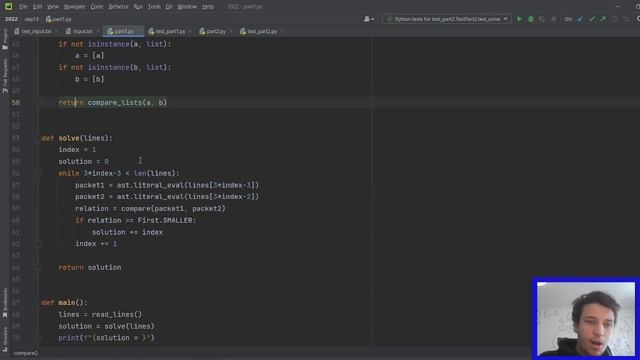Image resolution: width=640 pixels, height=360 pixels.
Task: Click the PyCharm logo icon
Action: pyautogui.click(x=8, y=7)
